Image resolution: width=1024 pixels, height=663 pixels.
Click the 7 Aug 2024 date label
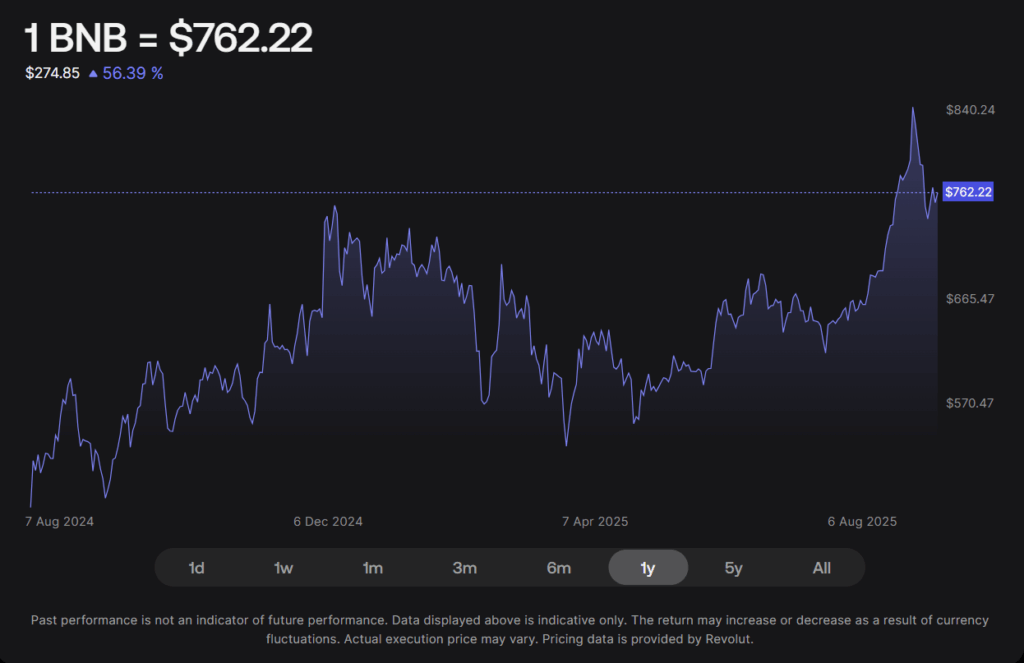(x=59, y=521)
